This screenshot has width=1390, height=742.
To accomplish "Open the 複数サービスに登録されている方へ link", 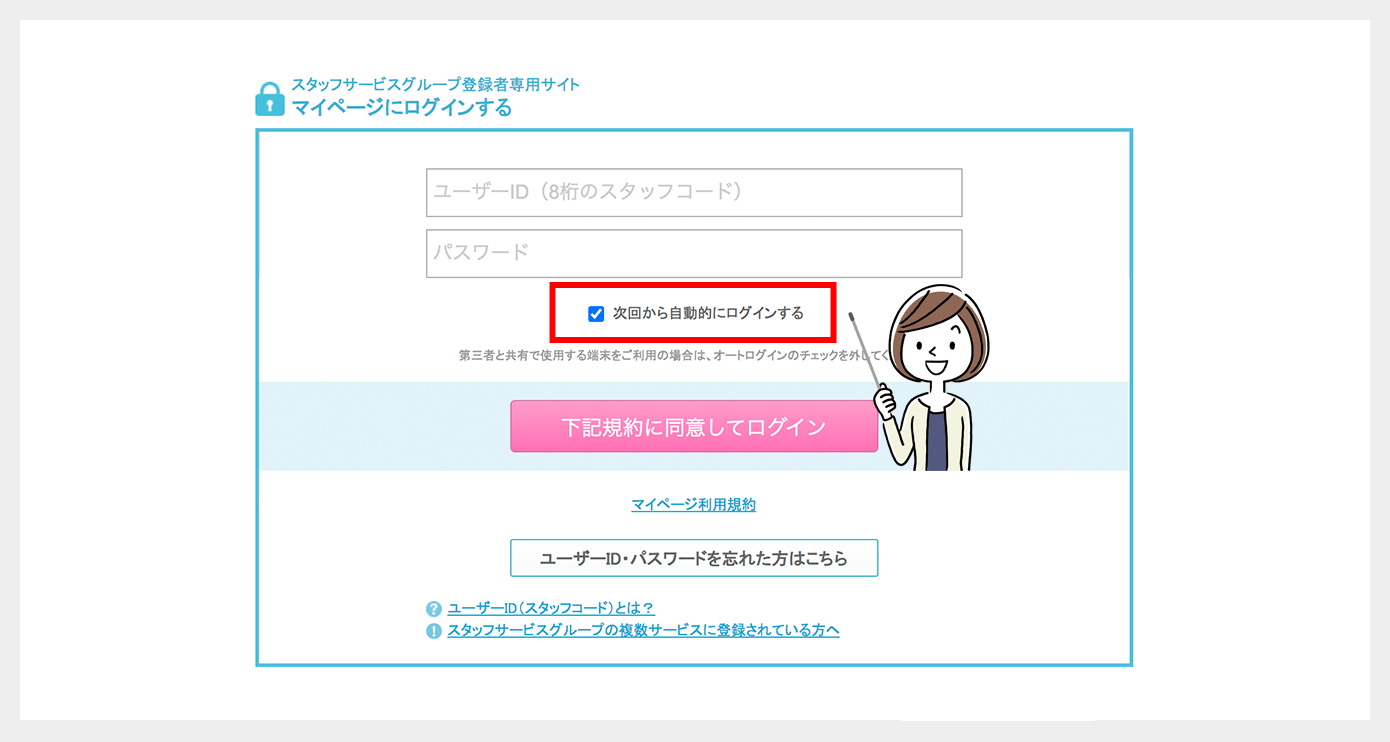I will (643, 631).
